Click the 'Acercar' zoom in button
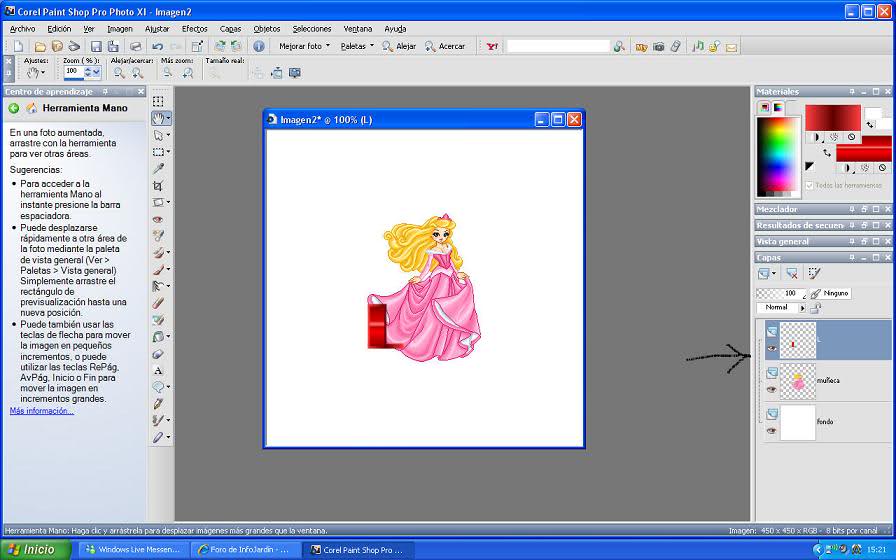 [x=445, y=46]
